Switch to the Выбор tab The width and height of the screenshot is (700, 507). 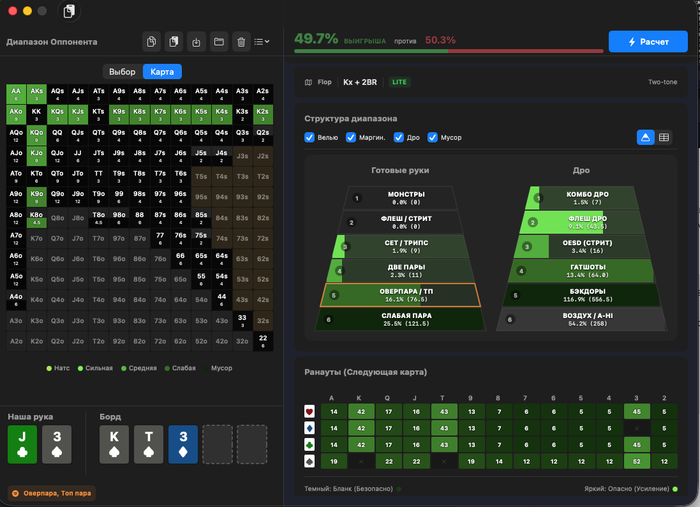[x=122, y=72]
